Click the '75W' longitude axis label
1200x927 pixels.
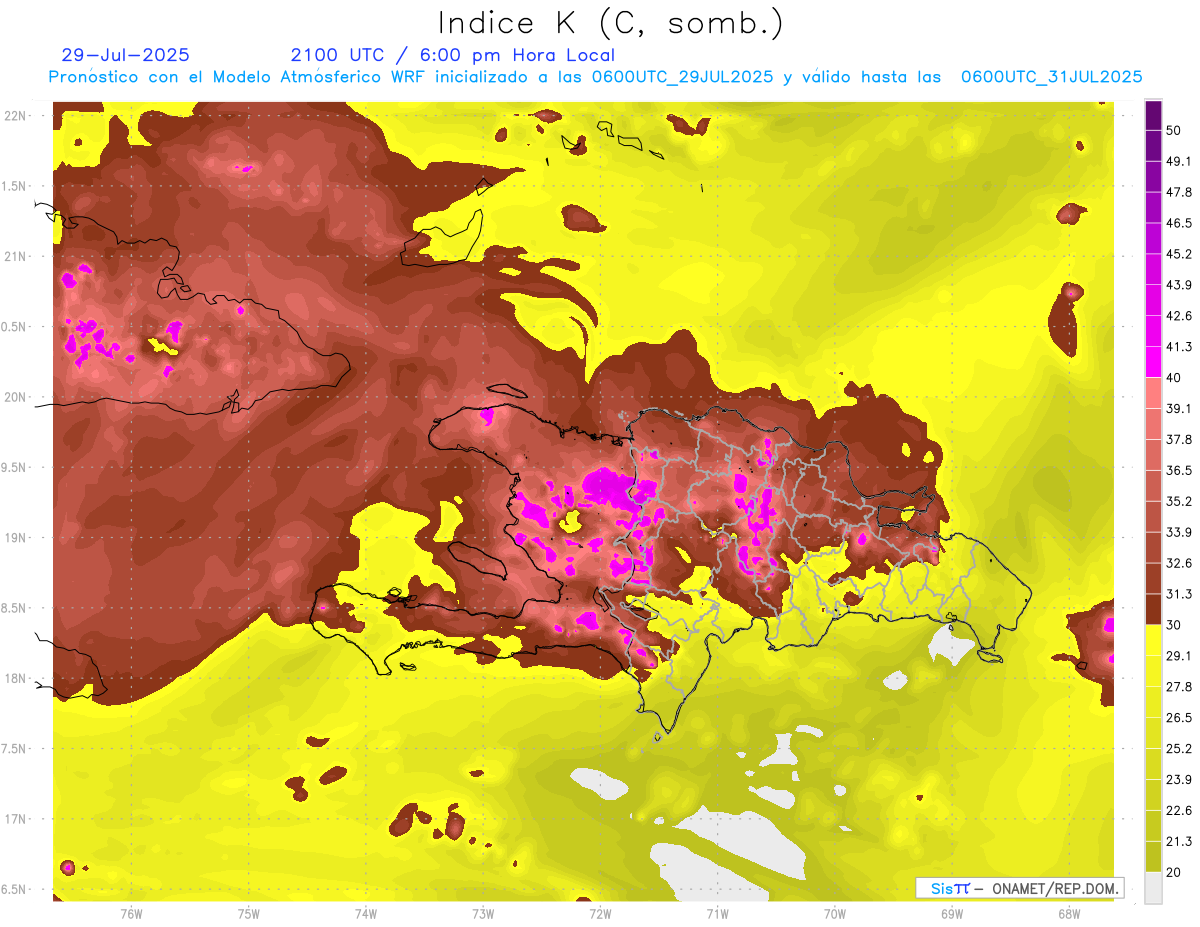click(249, 913)
